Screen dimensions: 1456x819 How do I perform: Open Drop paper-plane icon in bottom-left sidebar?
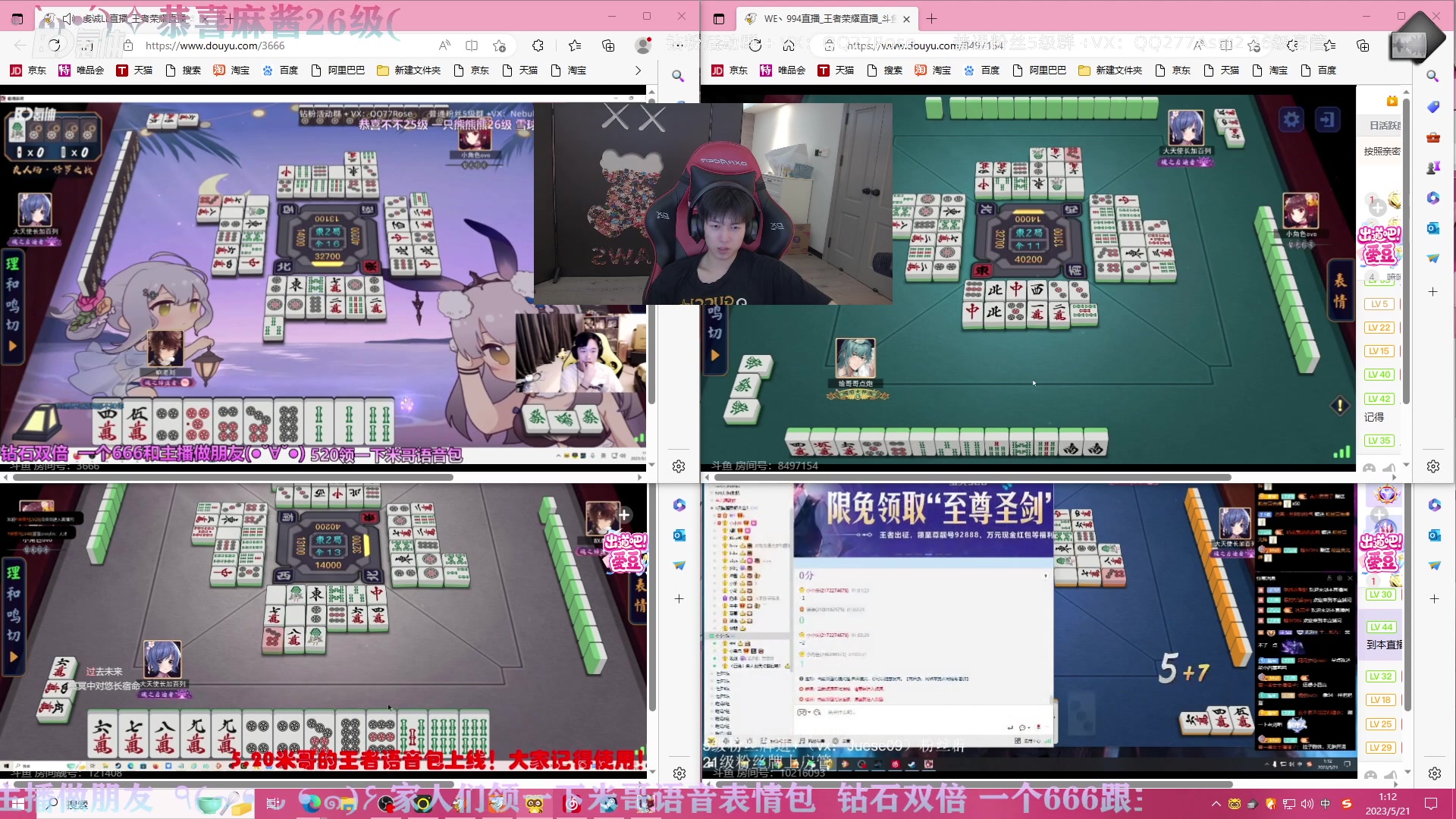(x=679, y=566)
